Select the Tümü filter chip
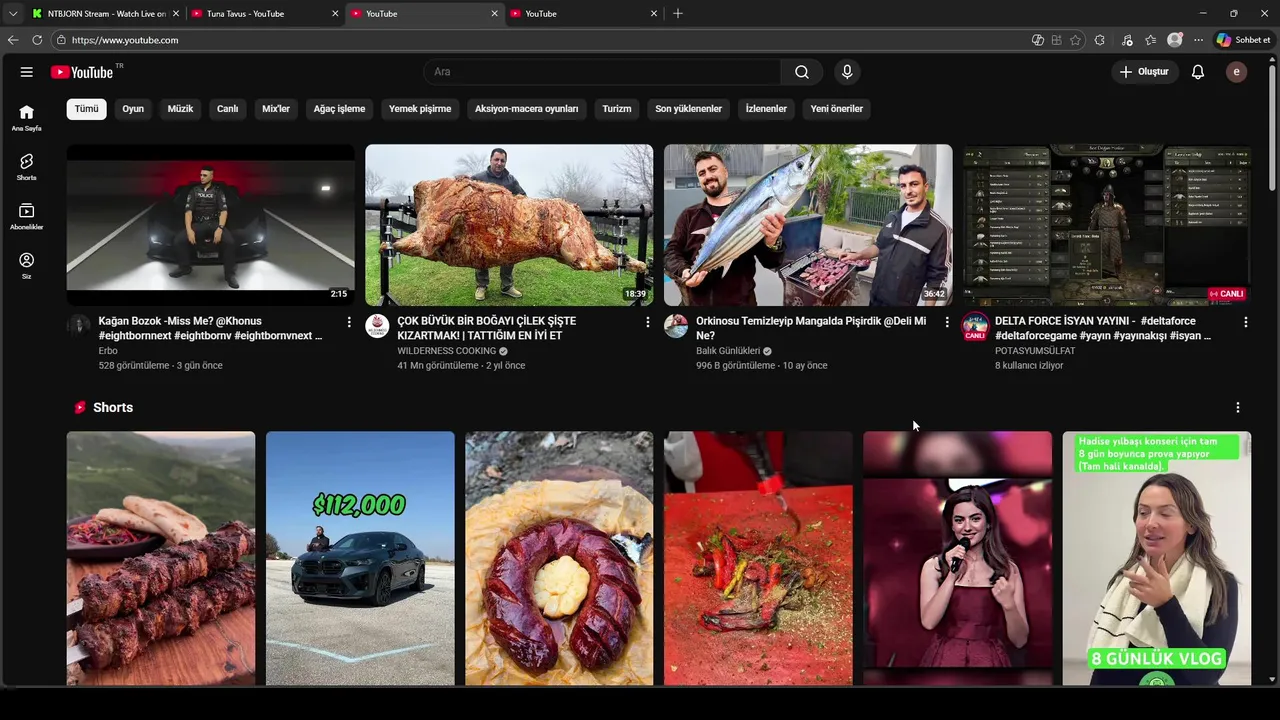 coord(87,109)
